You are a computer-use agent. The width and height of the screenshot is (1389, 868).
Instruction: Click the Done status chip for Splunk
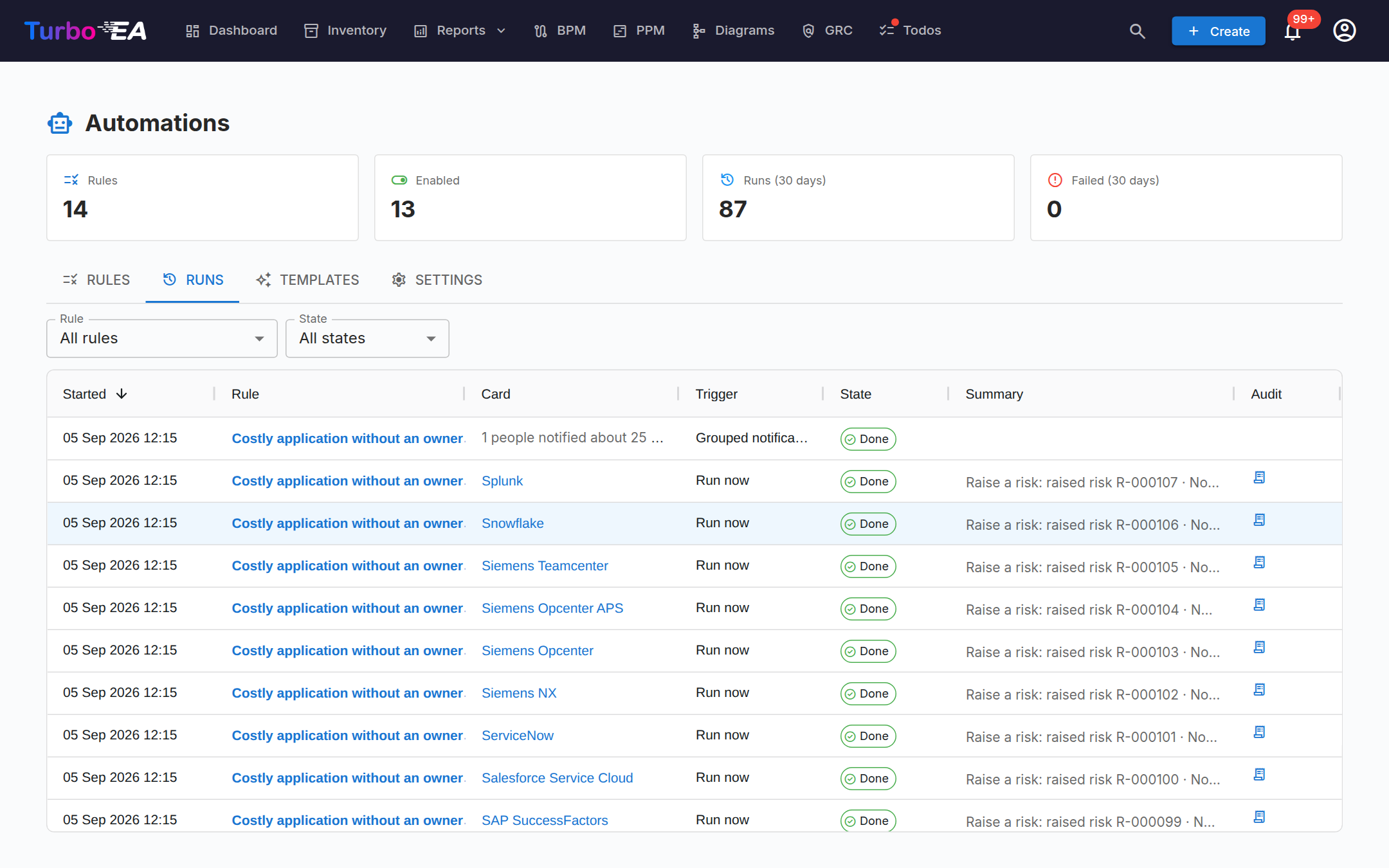click(x=868, y=482)
